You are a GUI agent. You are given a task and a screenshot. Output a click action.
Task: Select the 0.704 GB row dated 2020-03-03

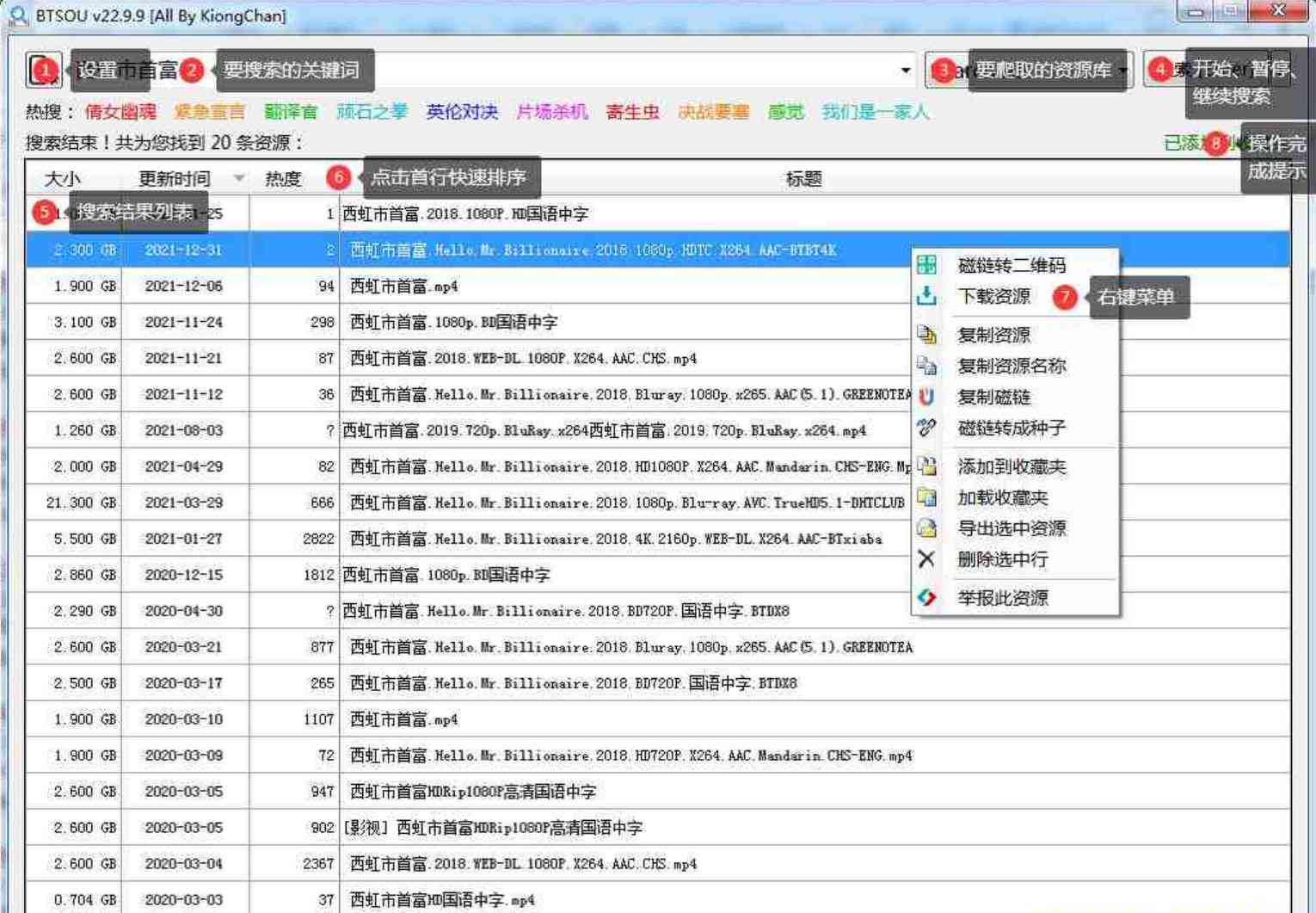pos(658,898)
